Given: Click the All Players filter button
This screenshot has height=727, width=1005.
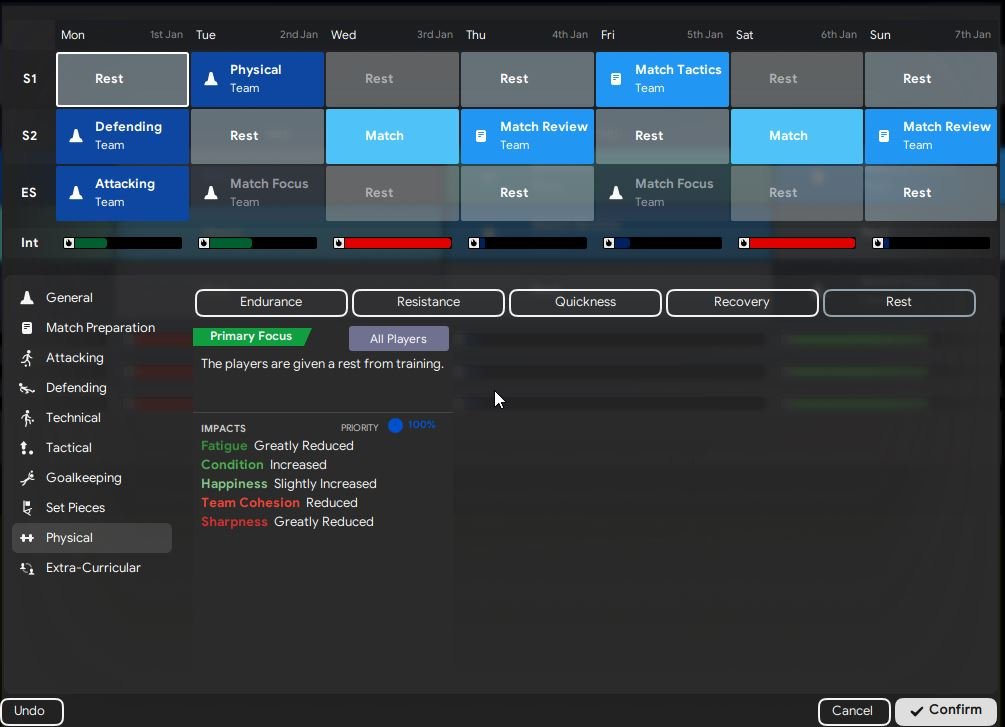Looking at the screenshot, I should (x=399, y=338).
